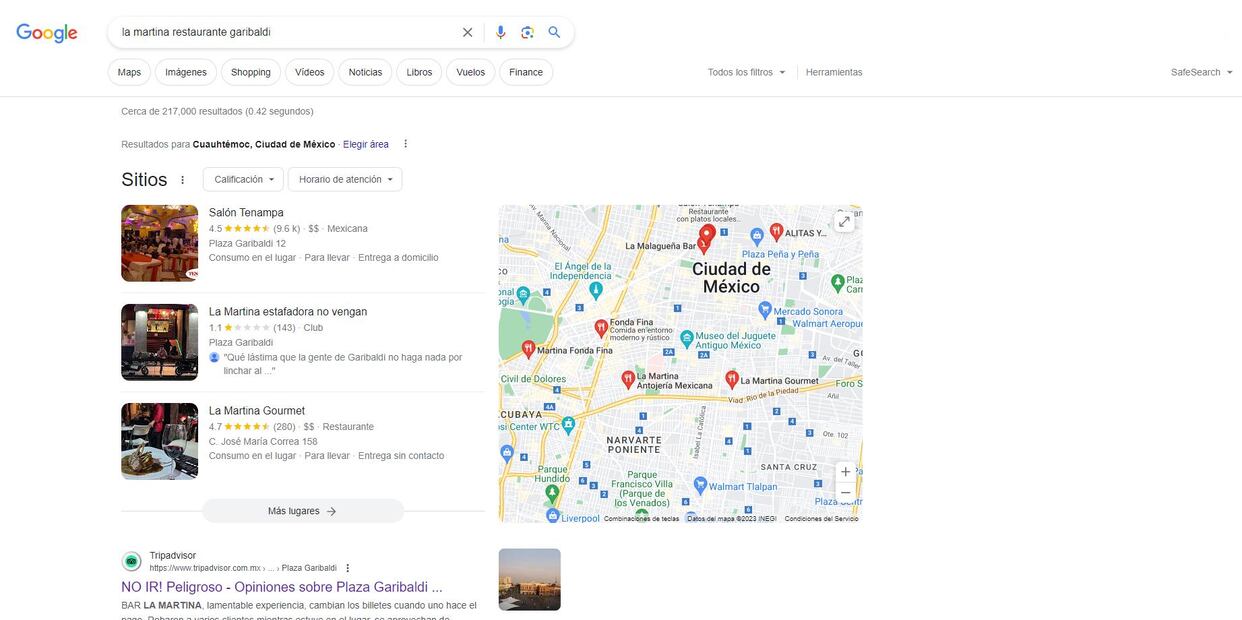The height and width of the screenshot is (620, 1242).
Task: Zoom out on the map
Action: tap(845, 493)
